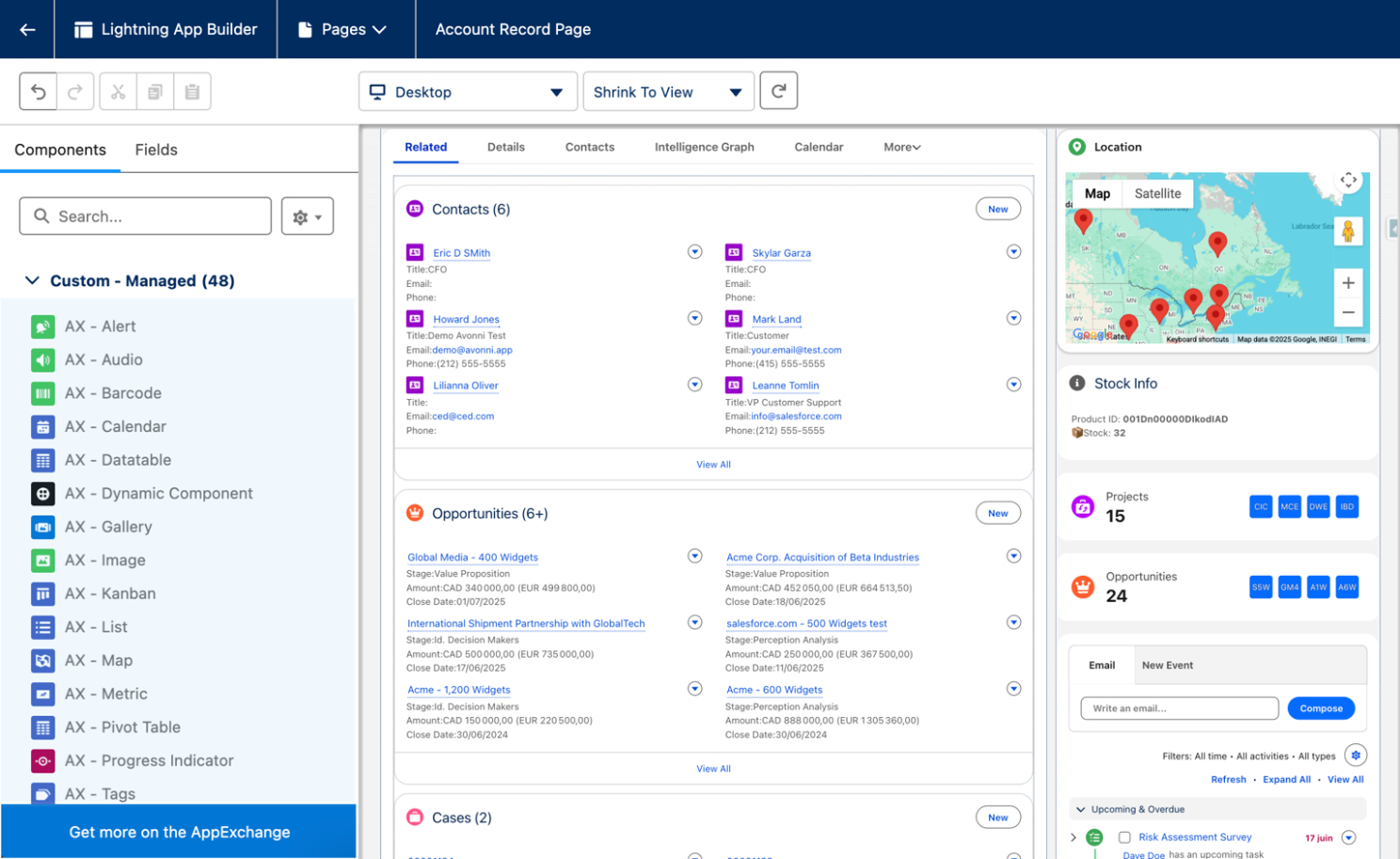Check the Risk Assessment Survey task checkbox

pyautogui.click(x=1124, y=837)
